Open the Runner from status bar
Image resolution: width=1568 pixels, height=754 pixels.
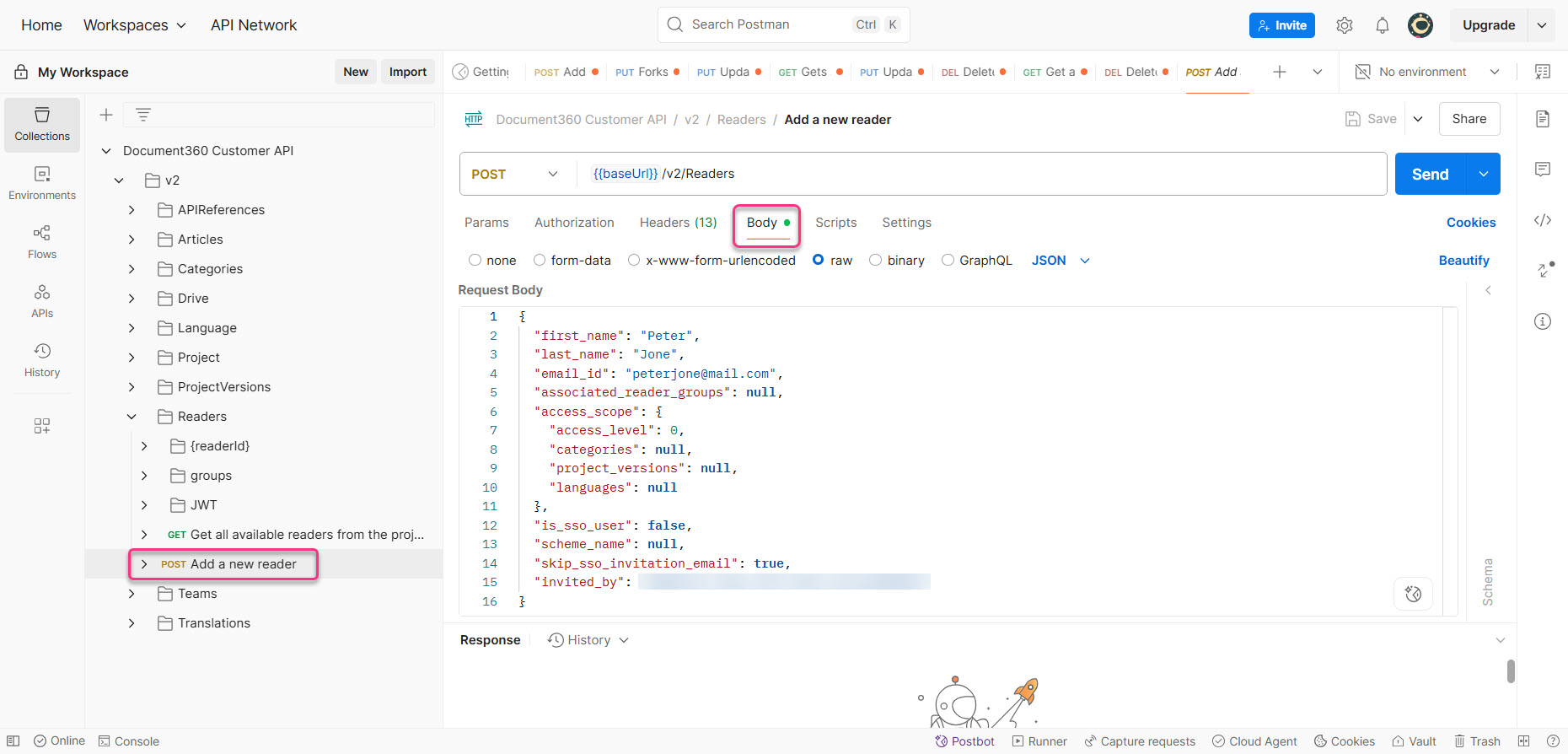coord(1039,741)
